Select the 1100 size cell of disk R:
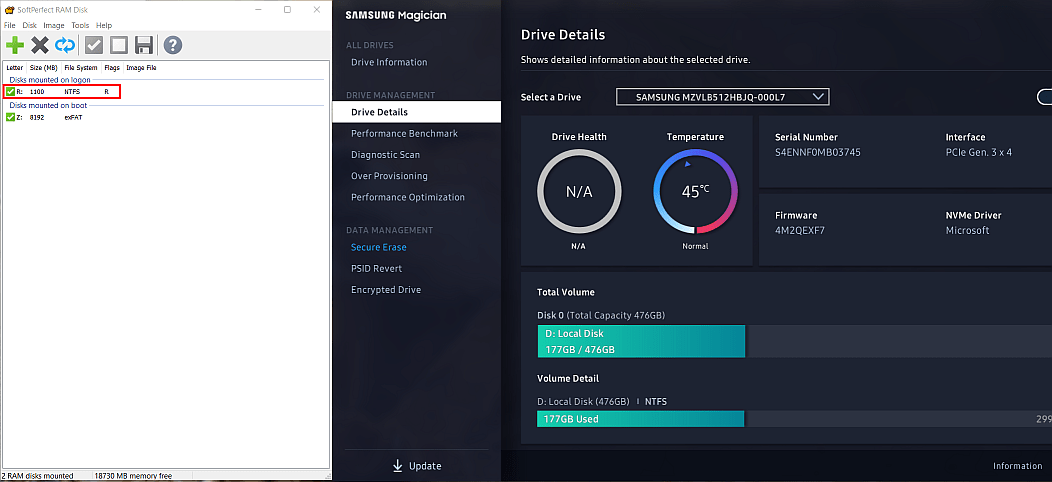Image resolution: width=1052 pixels, height=482 pixels. (37, 91)
